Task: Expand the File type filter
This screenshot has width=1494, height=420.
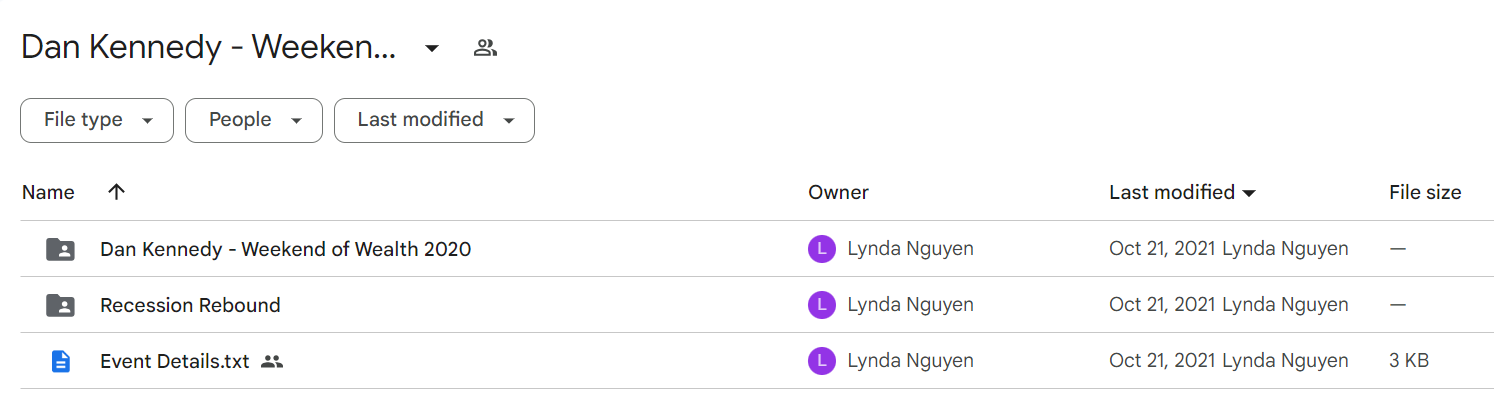Action: (97, 120)
